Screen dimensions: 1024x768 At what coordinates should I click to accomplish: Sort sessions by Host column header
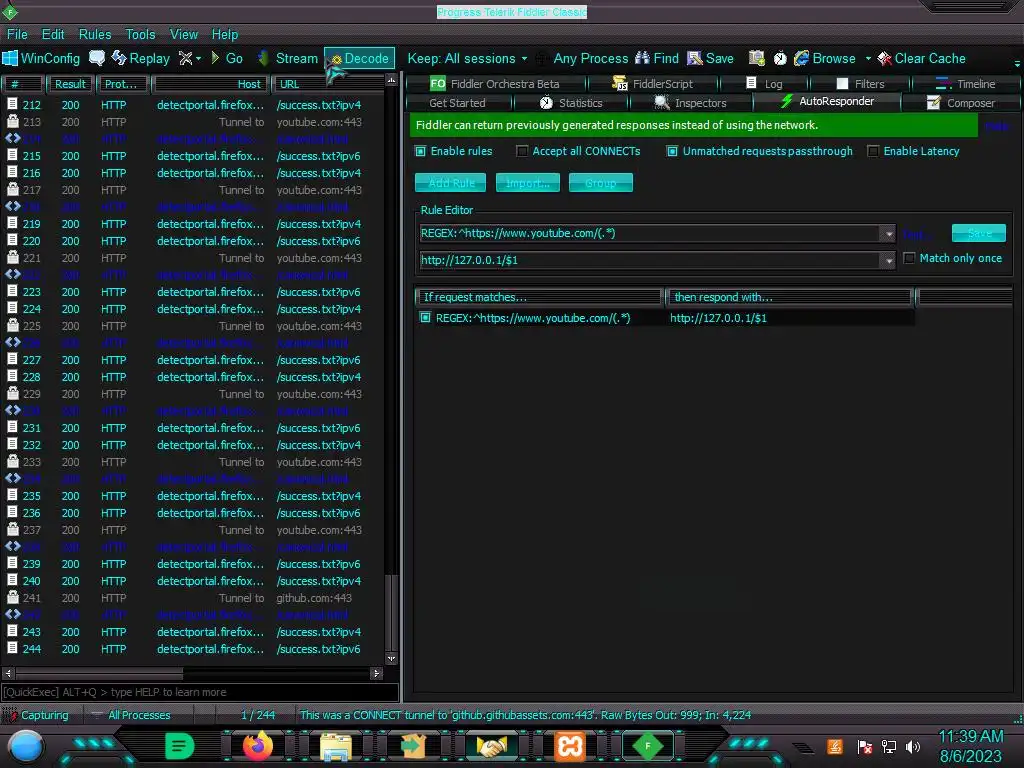210,84
